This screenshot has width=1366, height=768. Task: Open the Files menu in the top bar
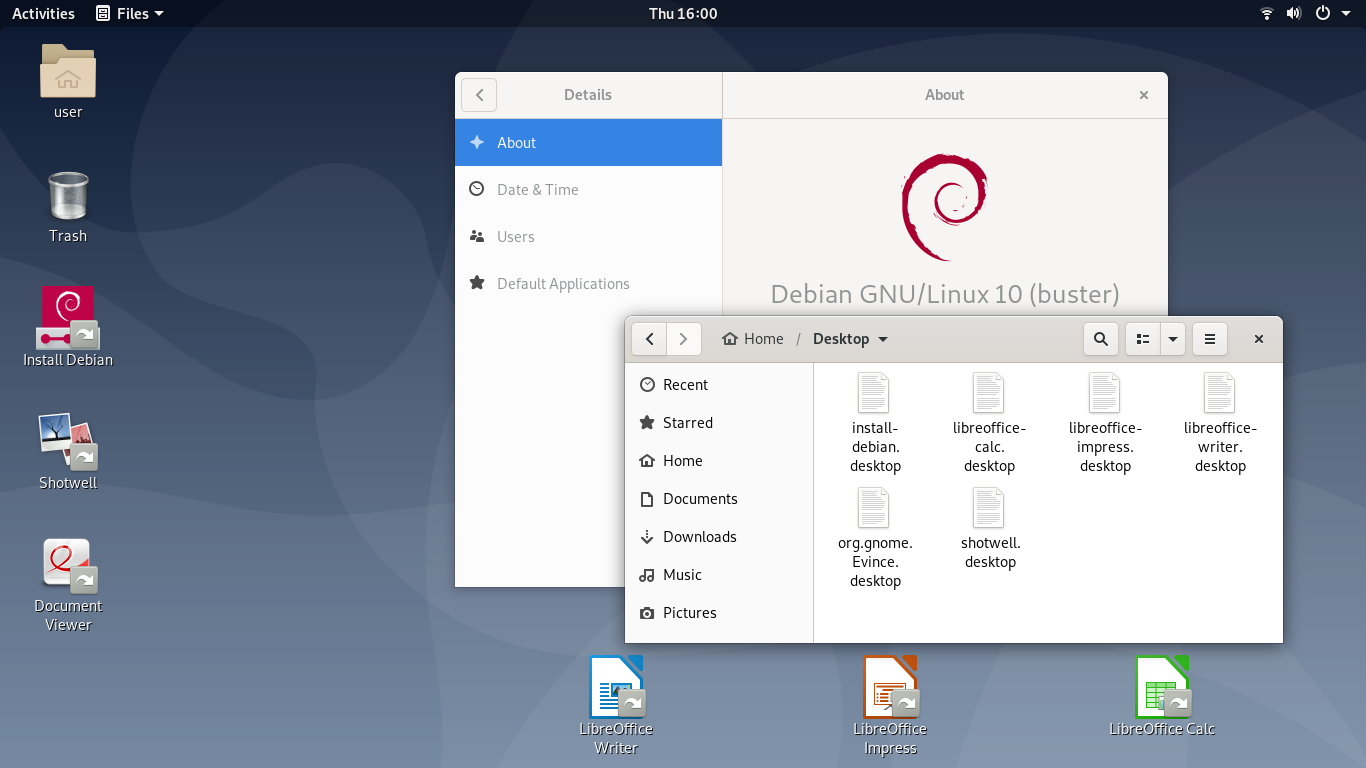[x=129, y=13]
